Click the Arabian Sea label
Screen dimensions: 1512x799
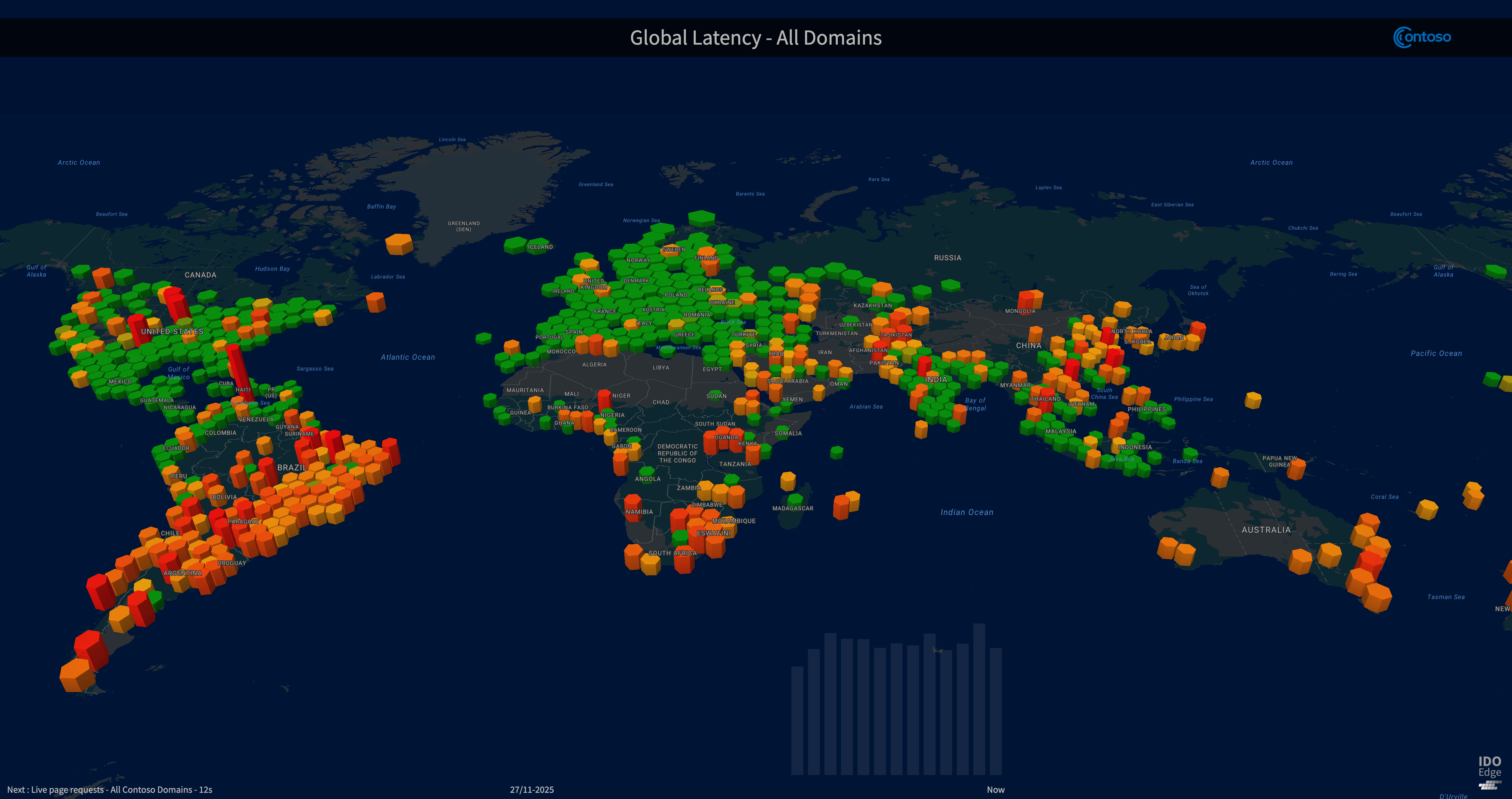pyautogui.click(x=866, y=407)
